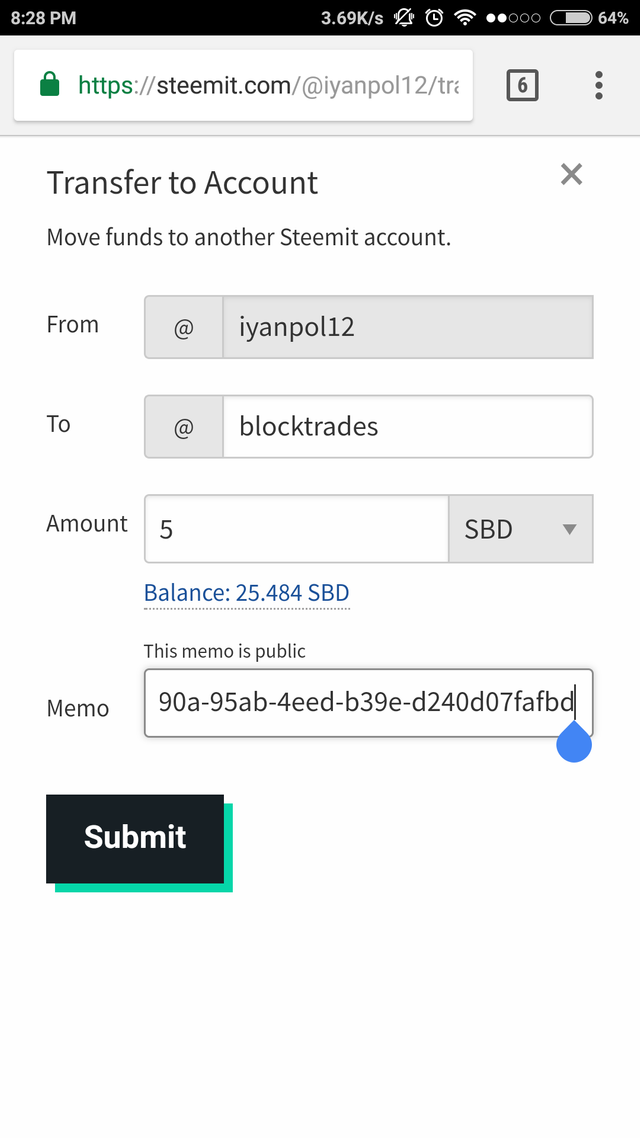Tap the alarm clock status icon
The height and width of the screenshot is (1138, 640).
[x=434, y=18]
